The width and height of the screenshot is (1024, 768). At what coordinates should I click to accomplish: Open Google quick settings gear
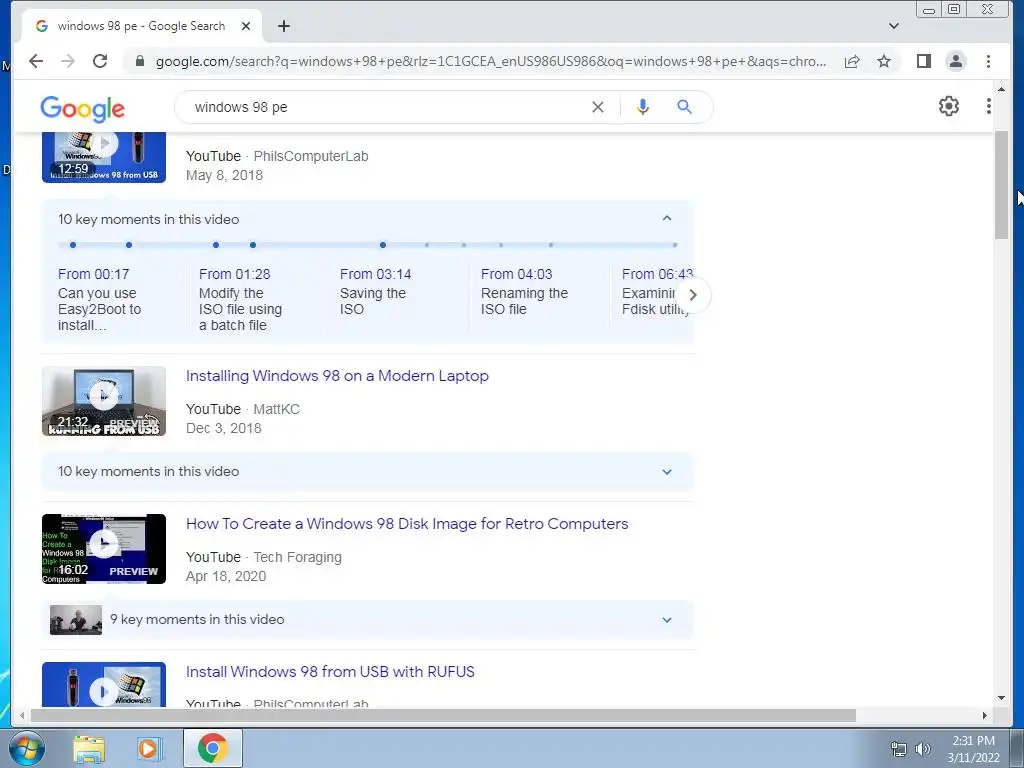(948, 106)
